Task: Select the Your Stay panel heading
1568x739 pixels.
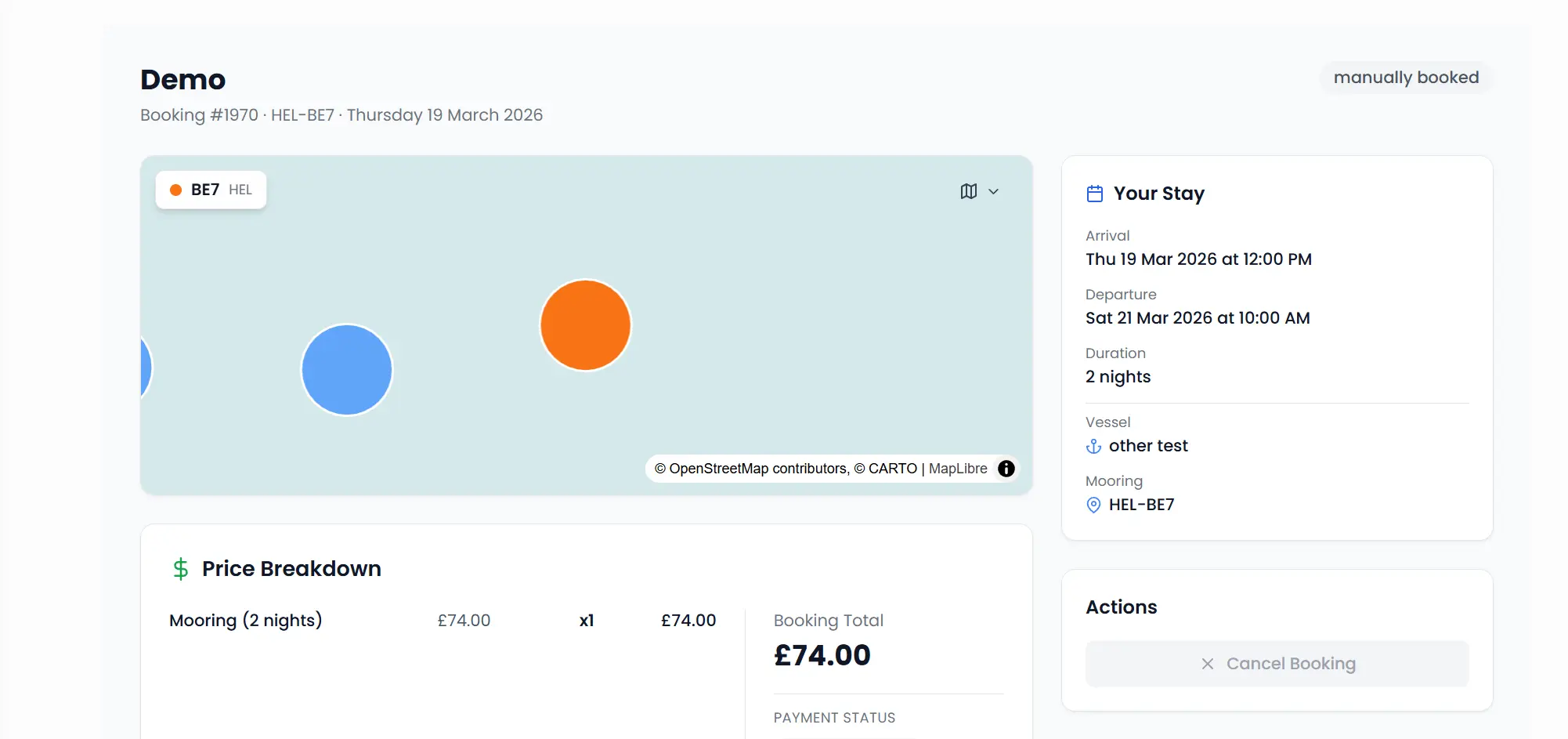Action: pos(1158,193)
